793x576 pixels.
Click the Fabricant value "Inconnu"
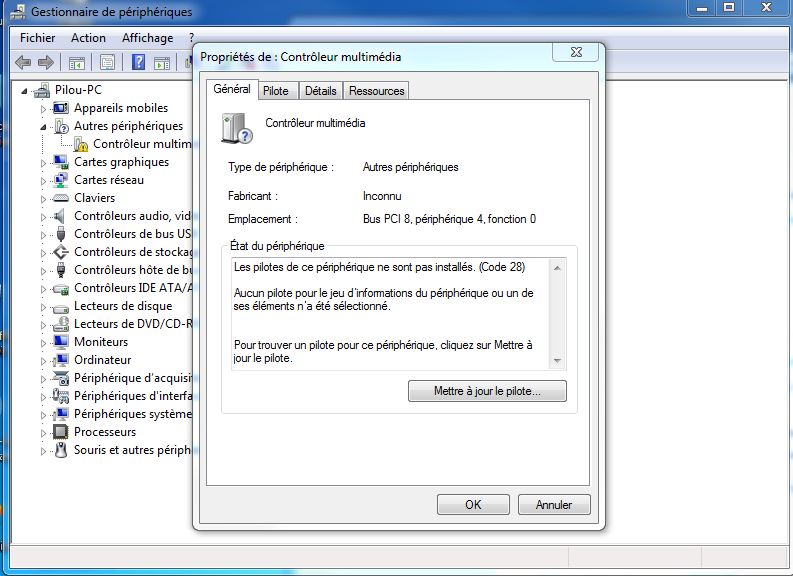(x=382, y=196)
